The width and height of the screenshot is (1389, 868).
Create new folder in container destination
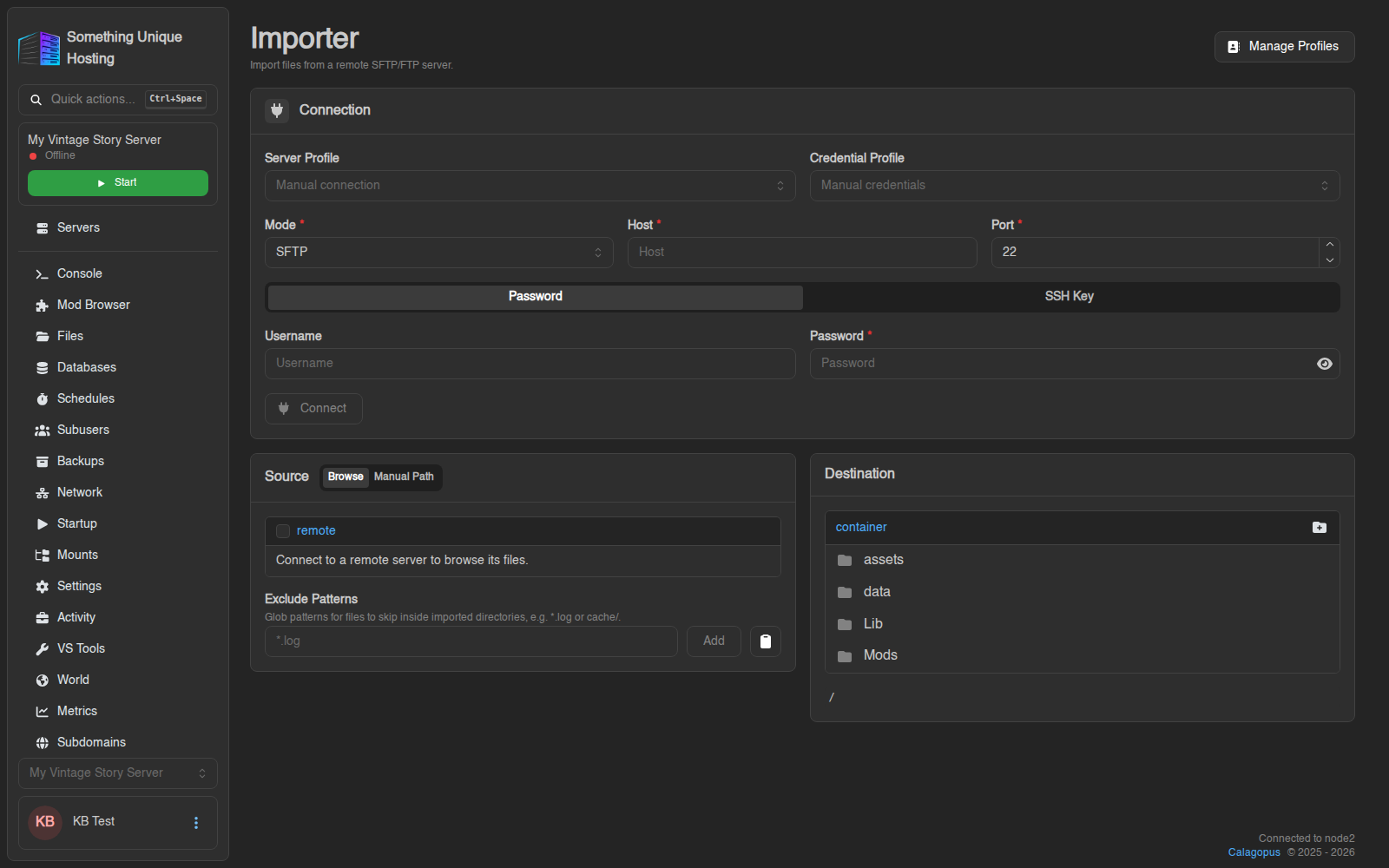click(1320, 528)
